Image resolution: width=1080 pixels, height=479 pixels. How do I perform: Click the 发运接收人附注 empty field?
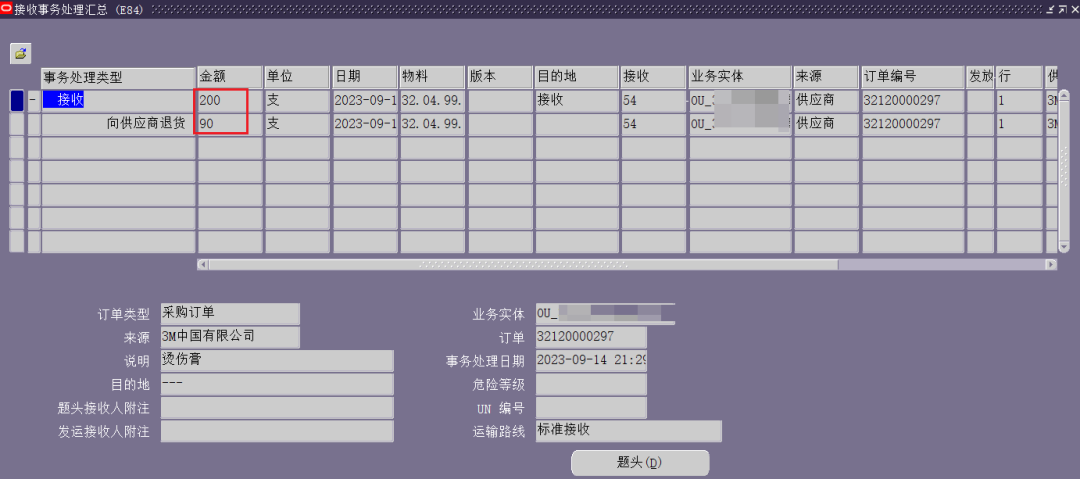[277, 431]
